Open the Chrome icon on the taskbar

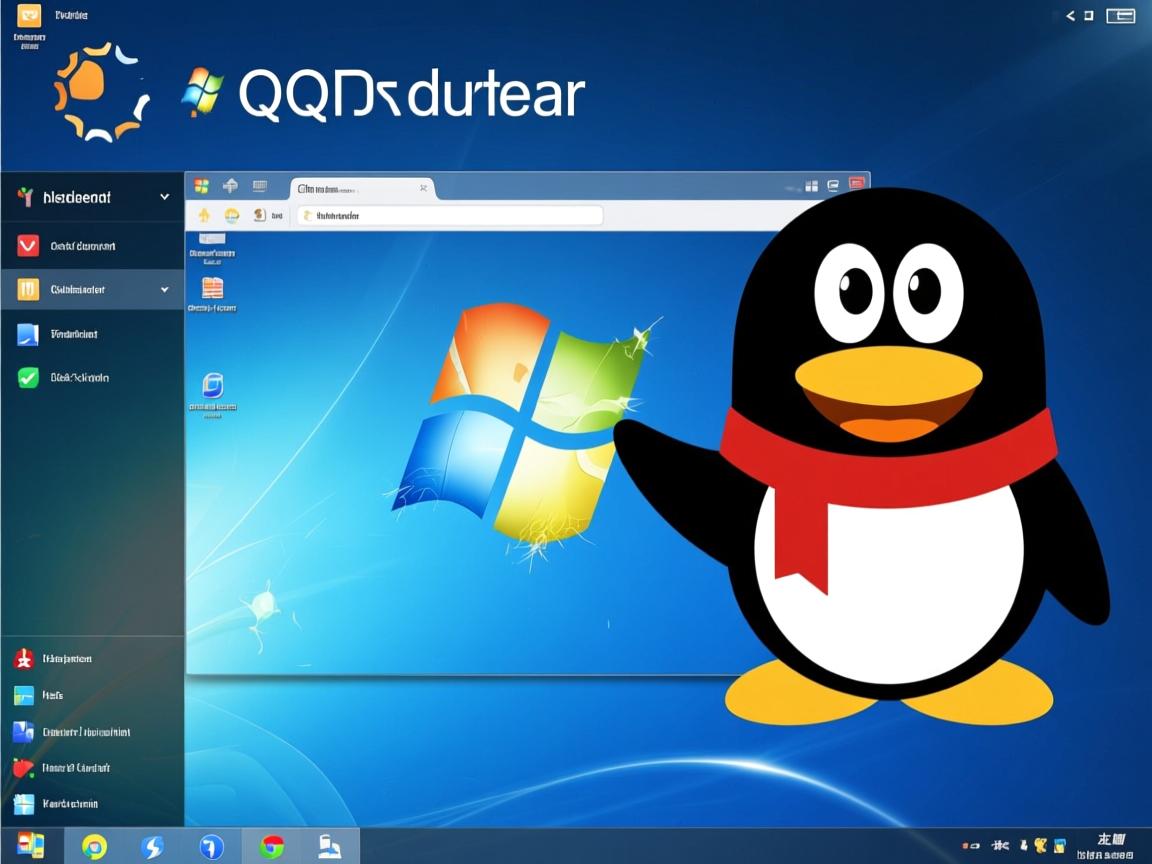(271, 847)
